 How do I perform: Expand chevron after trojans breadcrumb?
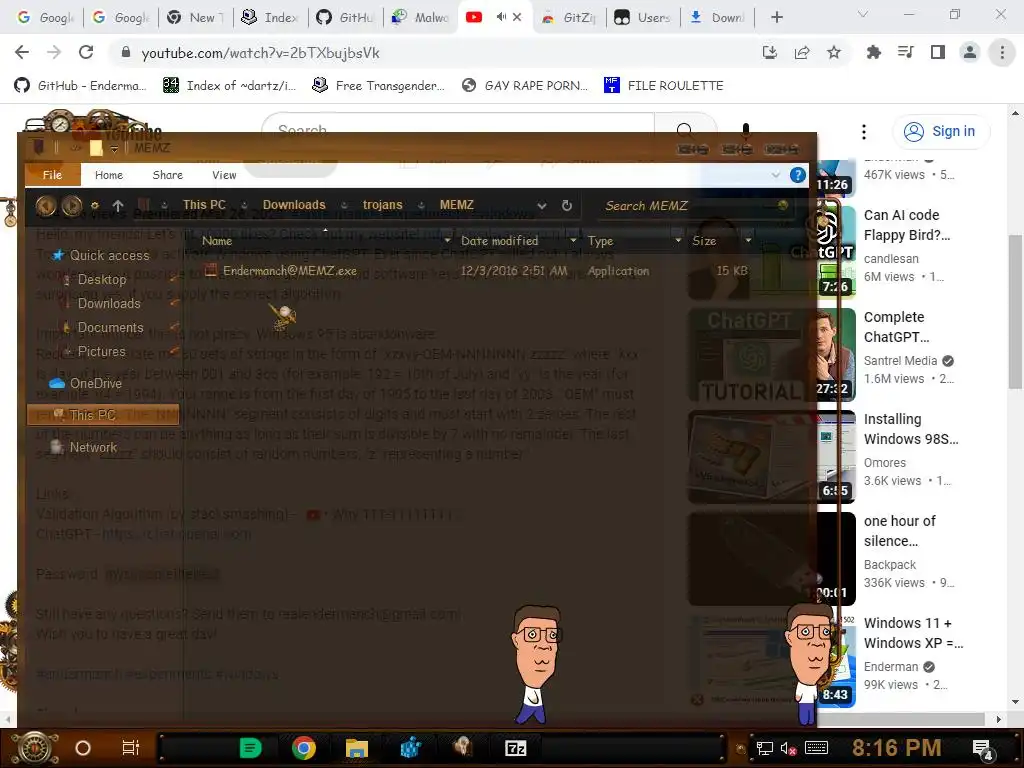(x=421, y=205)
